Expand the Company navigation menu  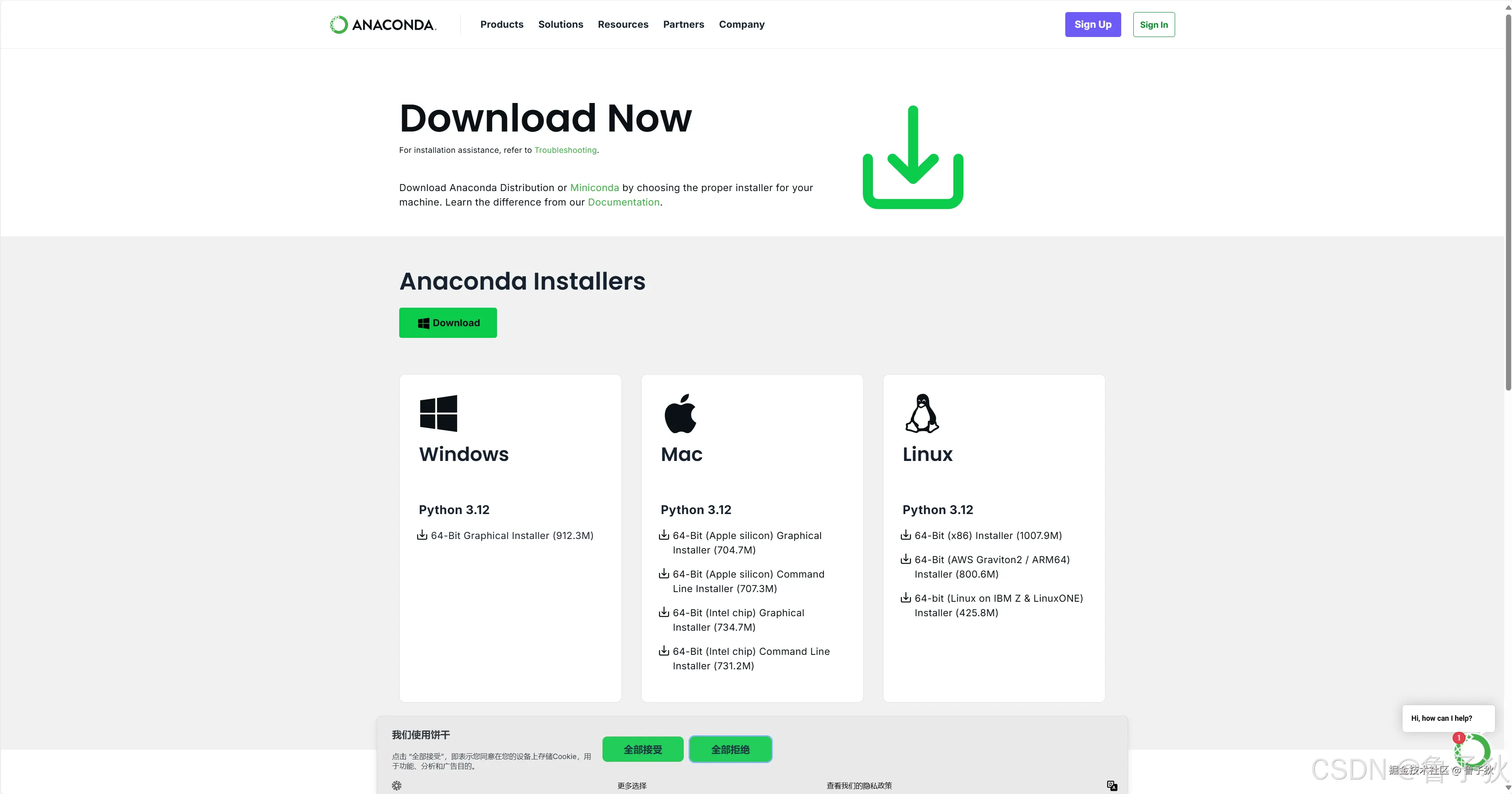coord(741,25)
